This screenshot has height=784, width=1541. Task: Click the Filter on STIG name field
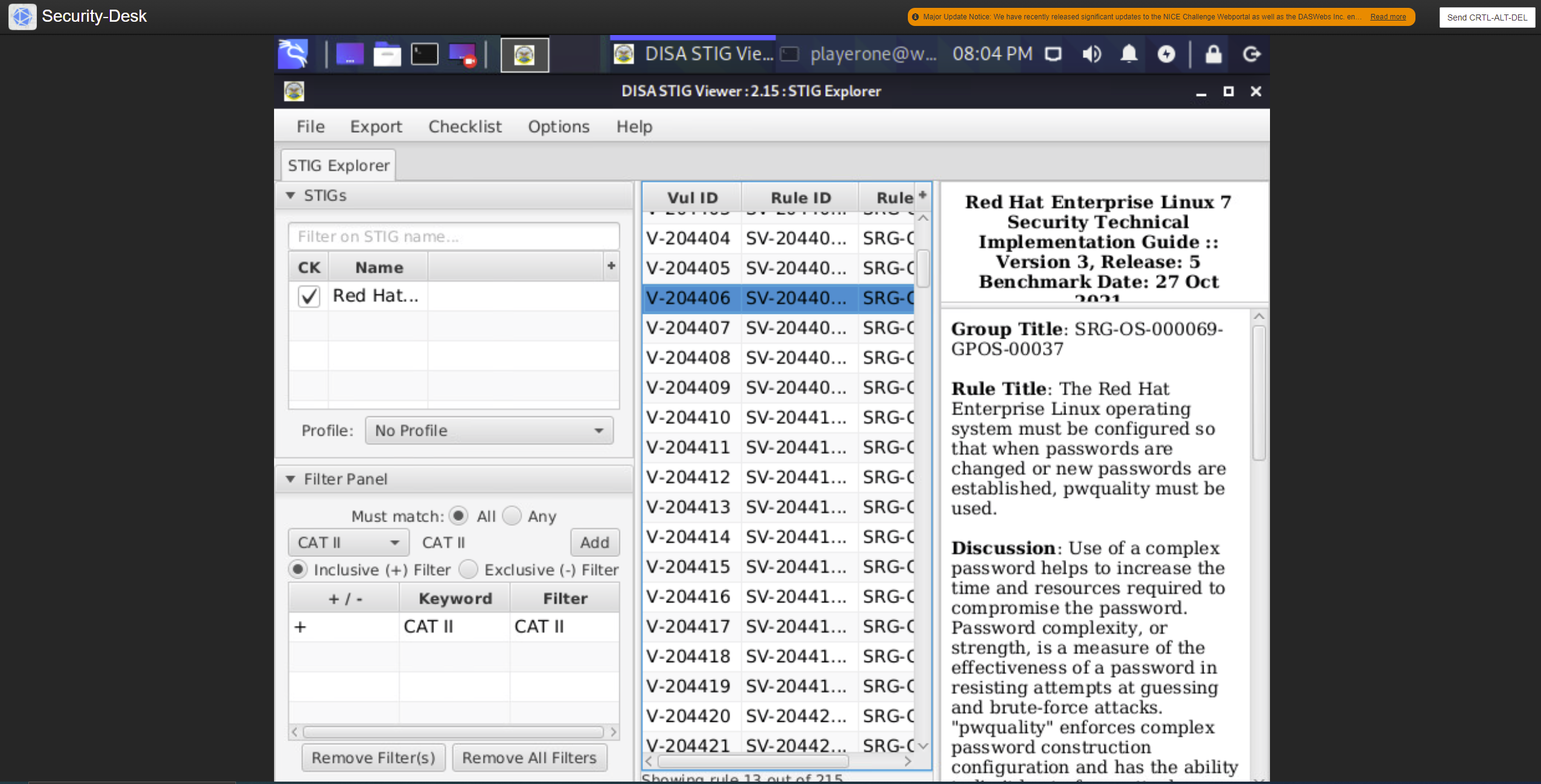point(453,237)
